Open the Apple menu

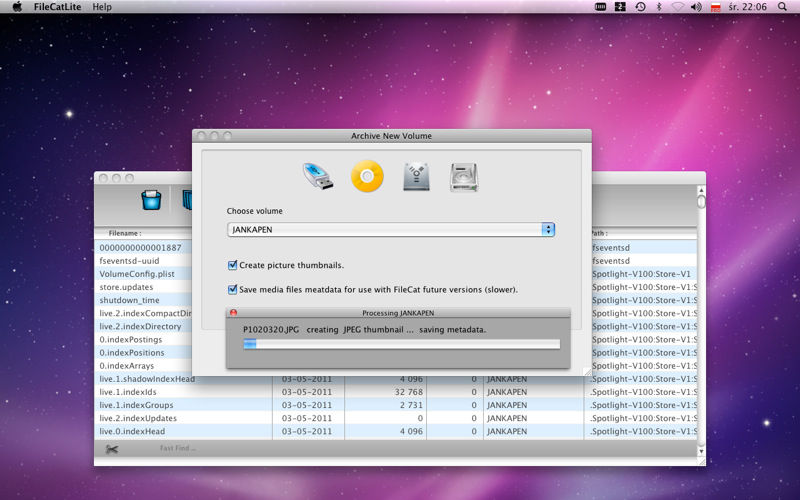(17, 7)
